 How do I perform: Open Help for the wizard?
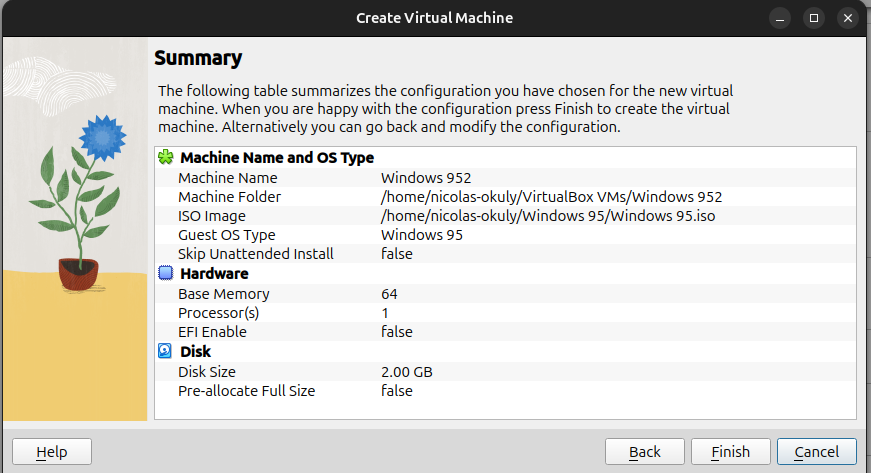pos(52,451)
